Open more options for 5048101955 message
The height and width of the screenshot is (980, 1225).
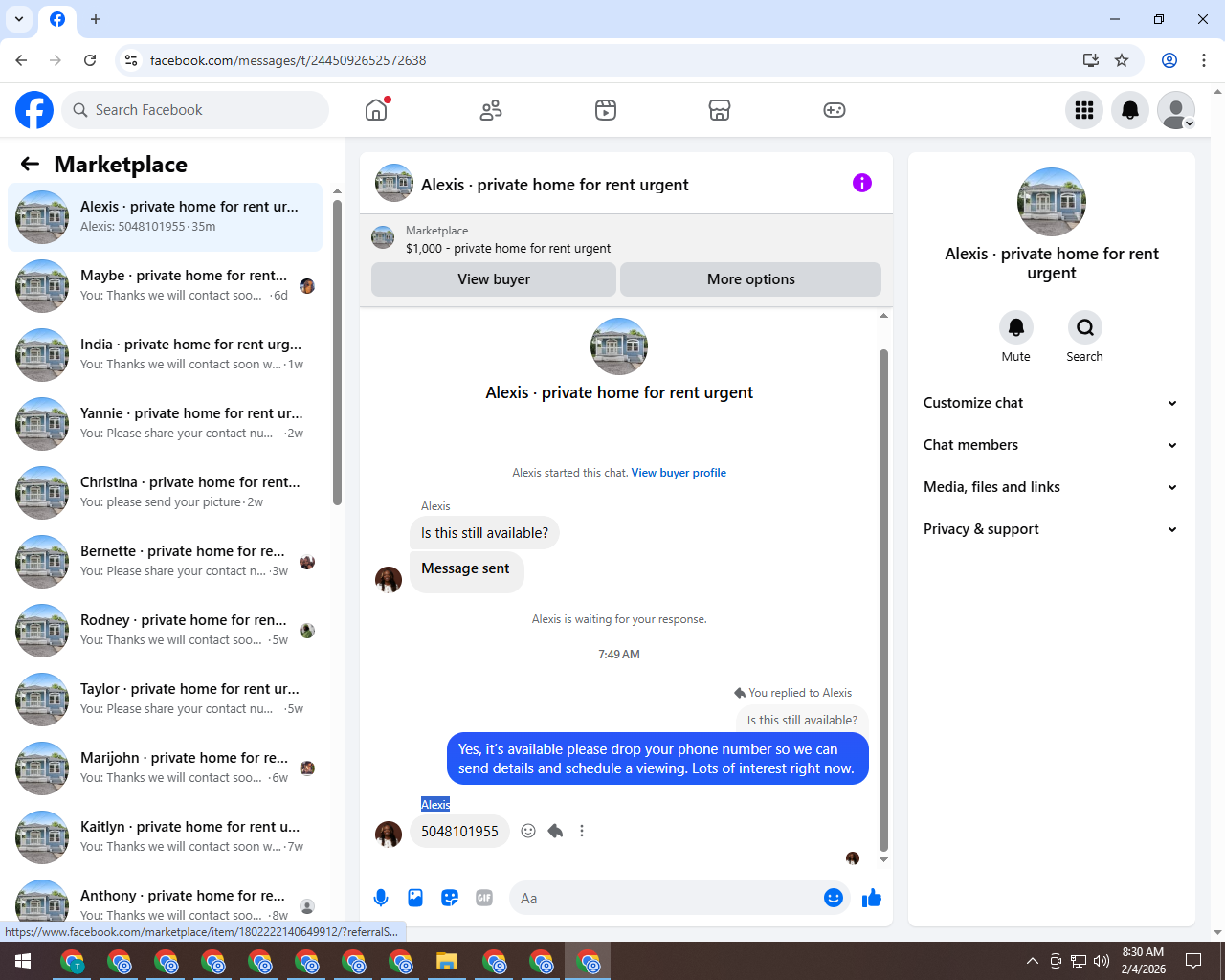[582, 831]
